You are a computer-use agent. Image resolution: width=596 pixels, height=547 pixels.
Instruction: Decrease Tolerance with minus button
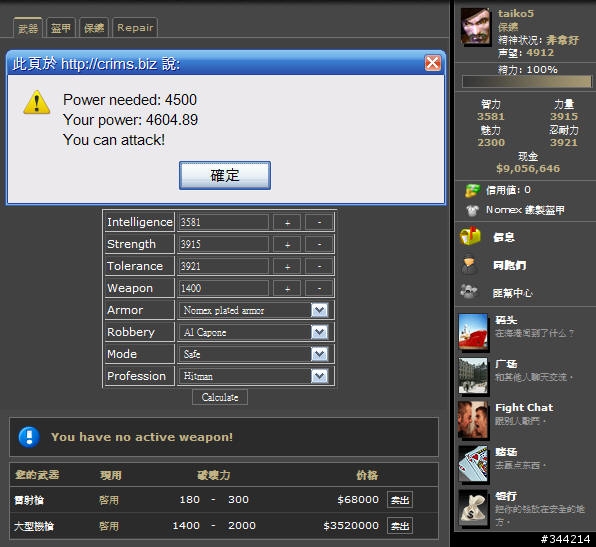[319, 266]
